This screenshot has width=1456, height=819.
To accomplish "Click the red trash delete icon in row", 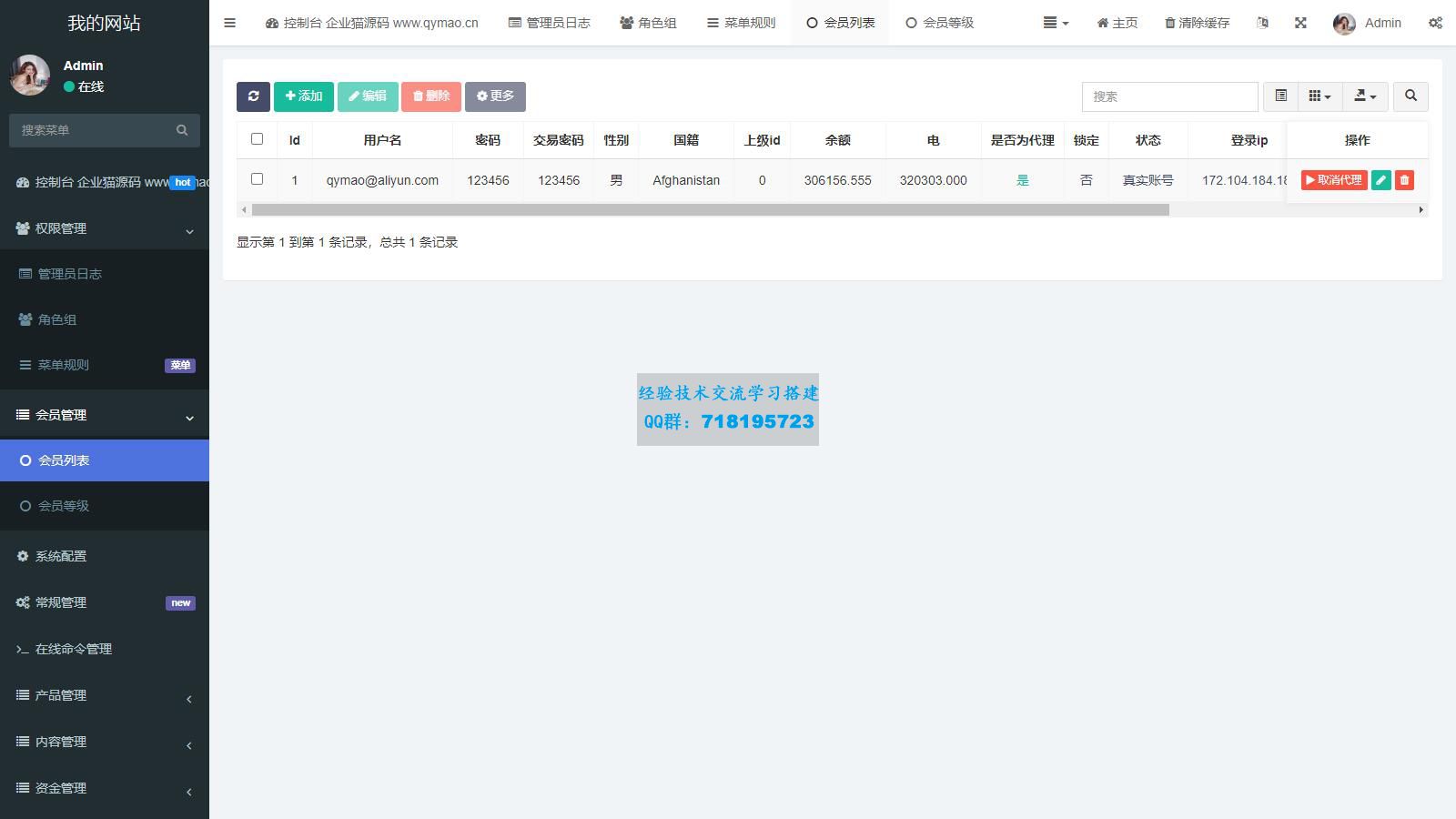I will [x=1404, y=180].
